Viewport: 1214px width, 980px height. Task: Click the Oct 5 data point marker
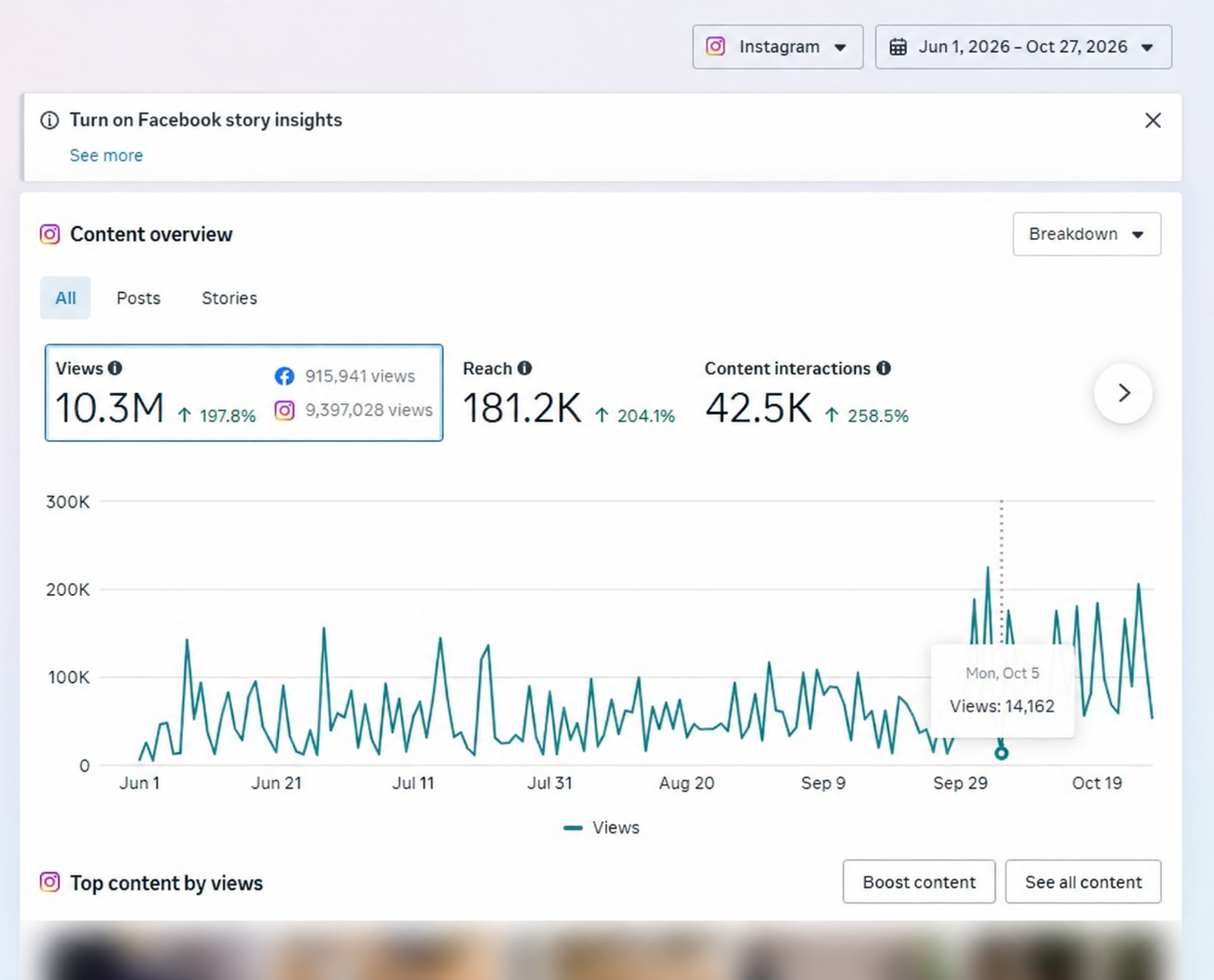coord(1001,753)
